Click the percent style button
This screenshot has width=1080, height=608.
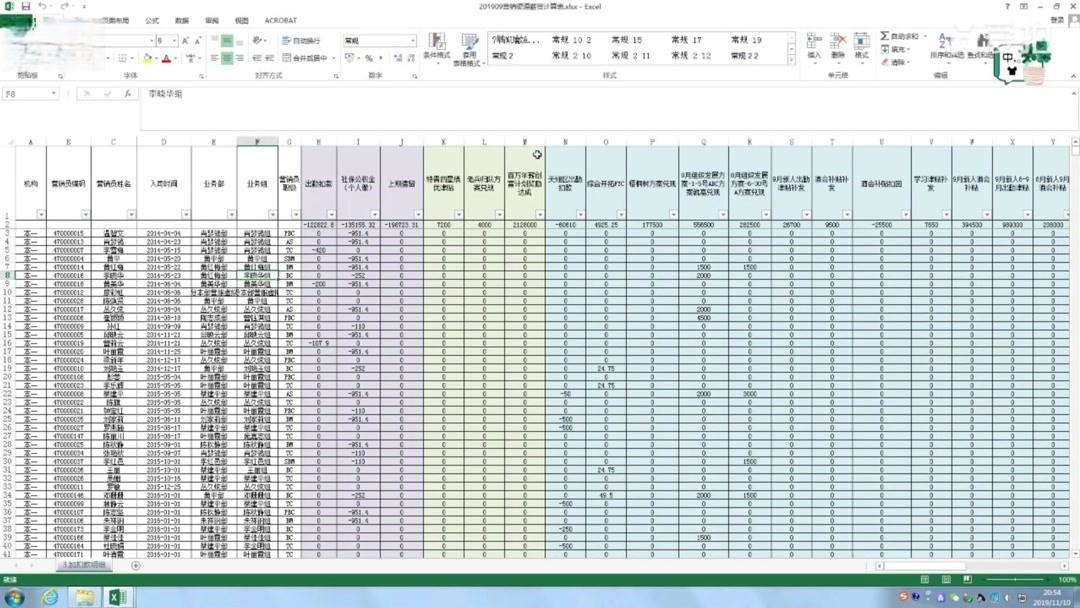tap(368, 58)
